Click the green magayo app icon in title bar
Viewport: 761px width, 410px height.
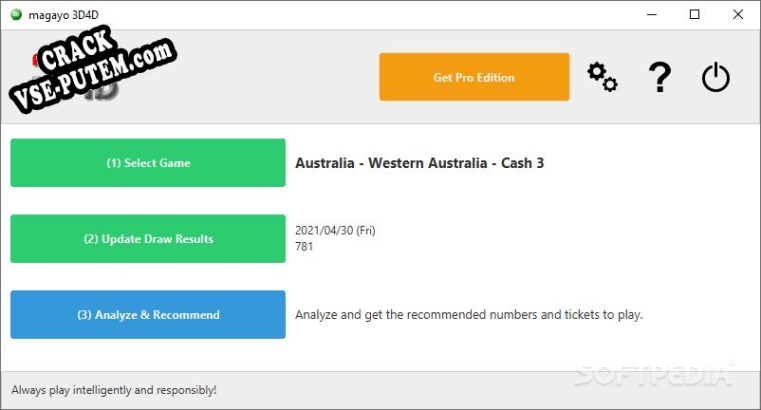coord(17,15)
